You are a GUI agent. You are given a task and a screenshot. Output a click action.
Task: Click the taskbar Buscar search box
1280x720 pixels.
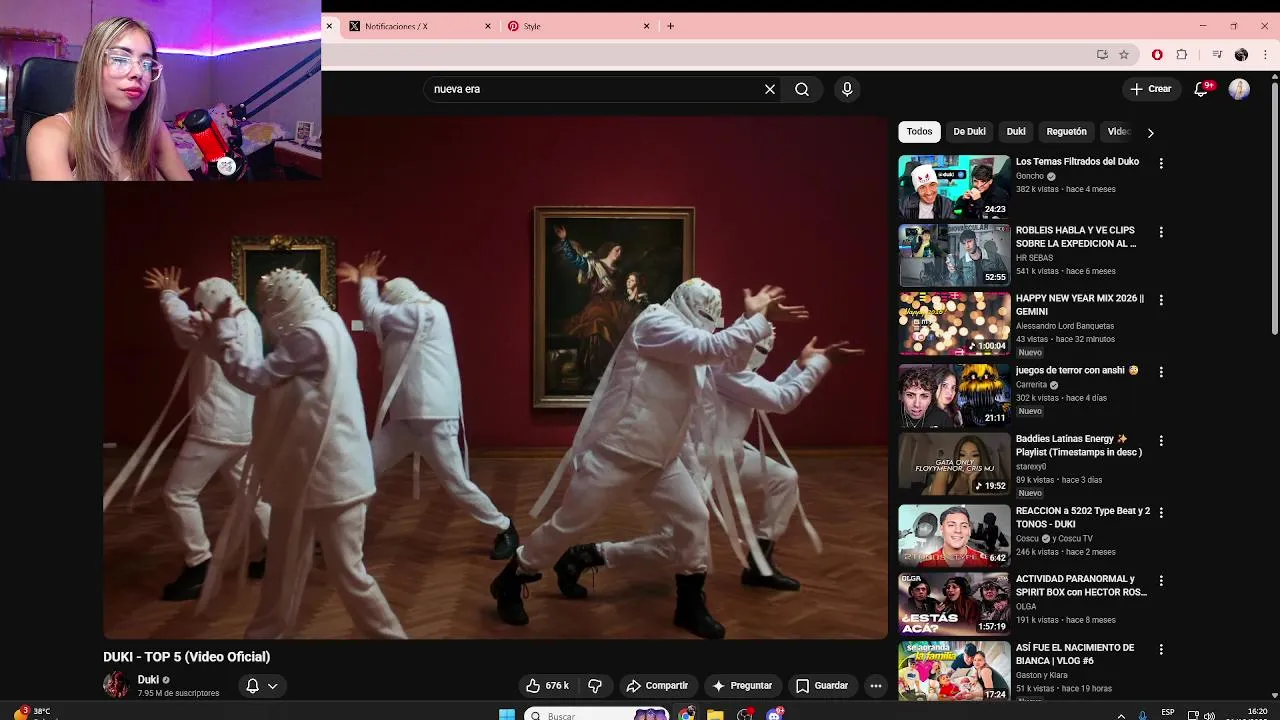click(x=596, y=714)
